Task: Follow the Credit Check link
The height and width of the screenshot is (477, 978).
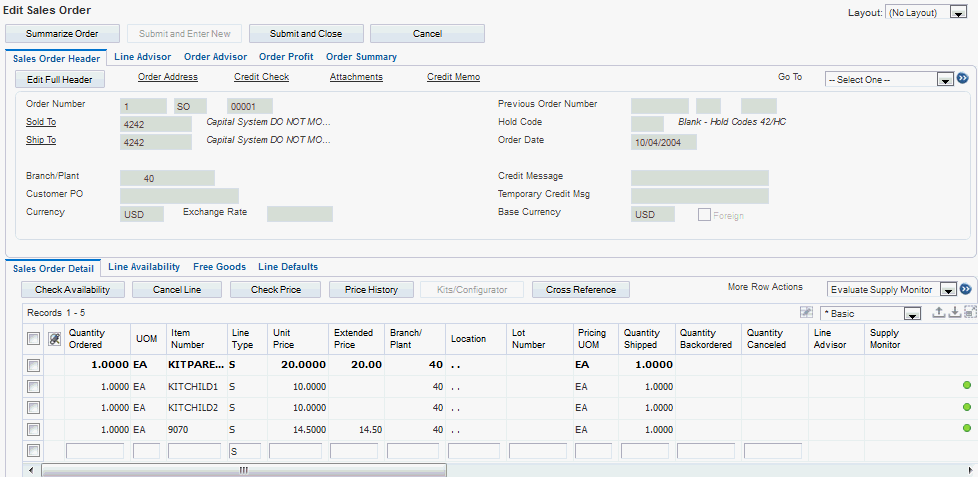Action: (x=261, y=77)
